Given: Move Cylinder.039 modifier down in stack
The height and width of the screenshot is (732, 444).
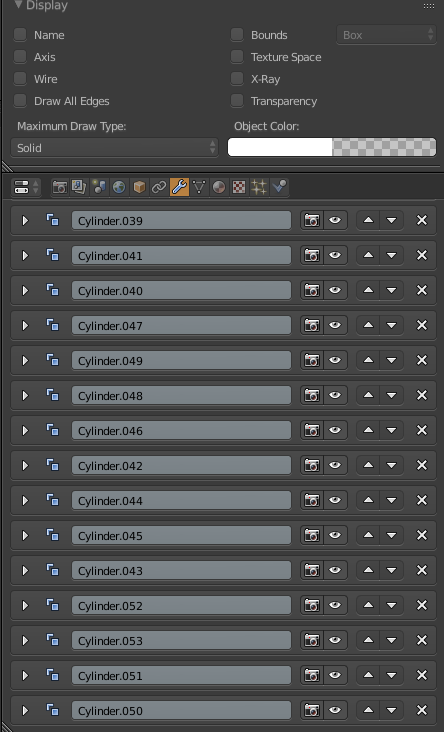Looking at the screenshot, I should click(x=392, y=220).
